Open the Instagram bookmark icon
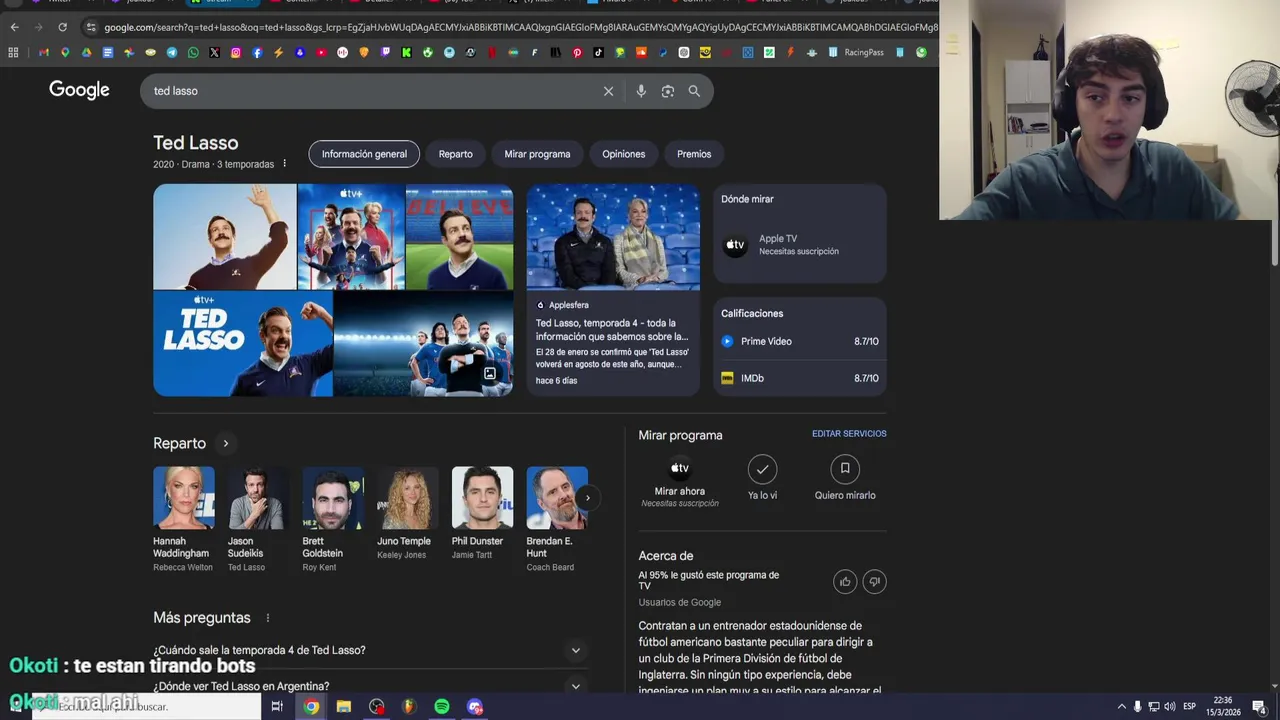 pyautogui.click(x=236, y=52)
